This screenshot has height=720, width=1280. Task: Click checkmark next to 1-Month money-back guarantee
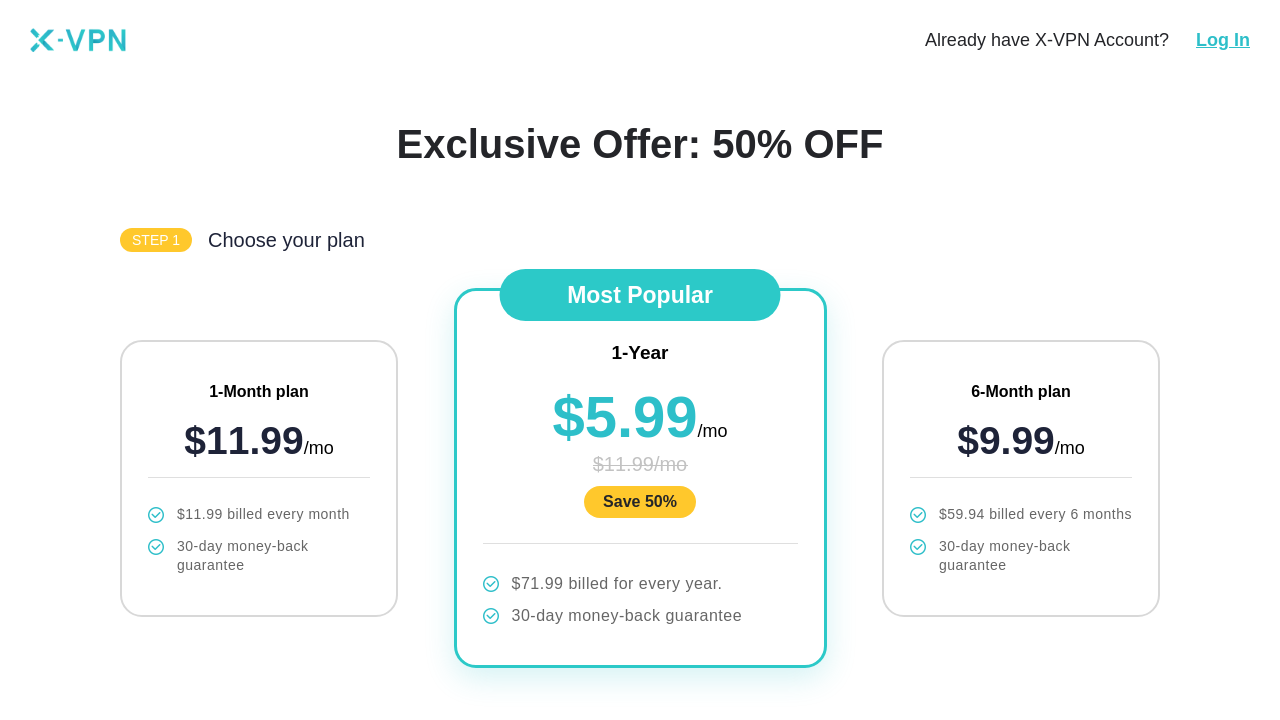(x=156, y=547)
